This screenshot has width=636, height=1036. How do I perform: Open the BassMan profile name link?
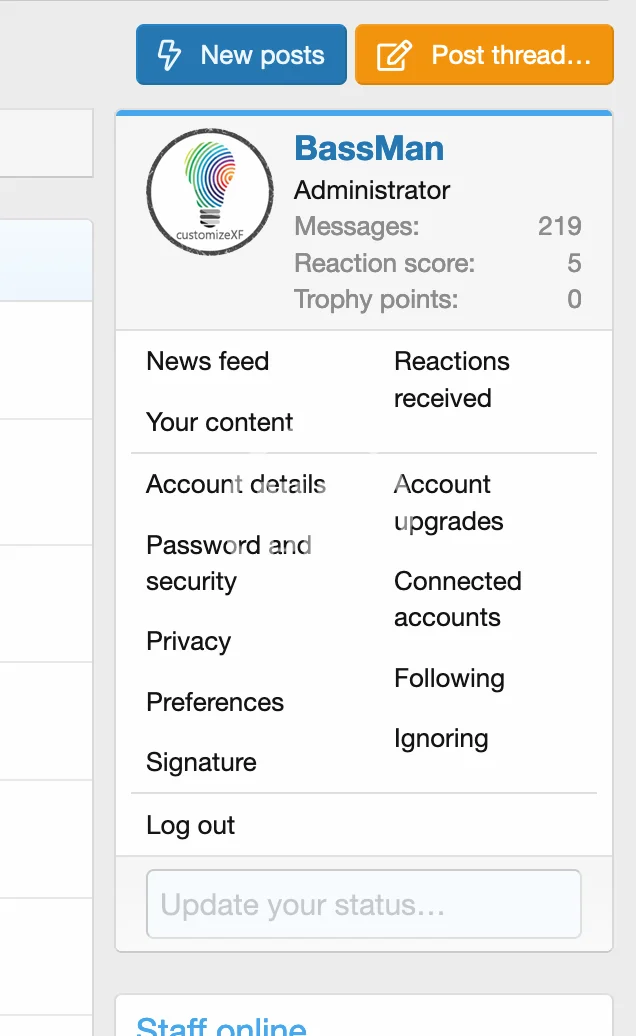(x=369, y=149)
